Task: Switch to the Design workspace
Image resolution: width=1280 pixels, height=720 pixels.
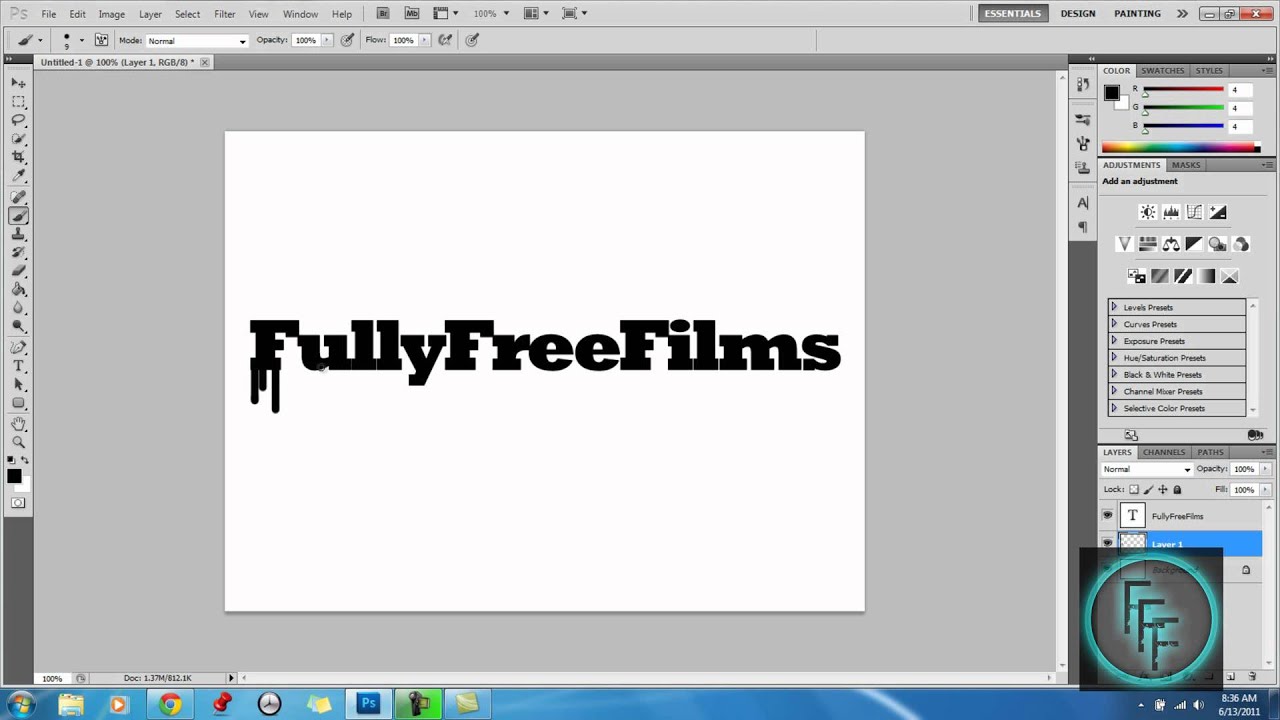Action: click(1078, 14)
